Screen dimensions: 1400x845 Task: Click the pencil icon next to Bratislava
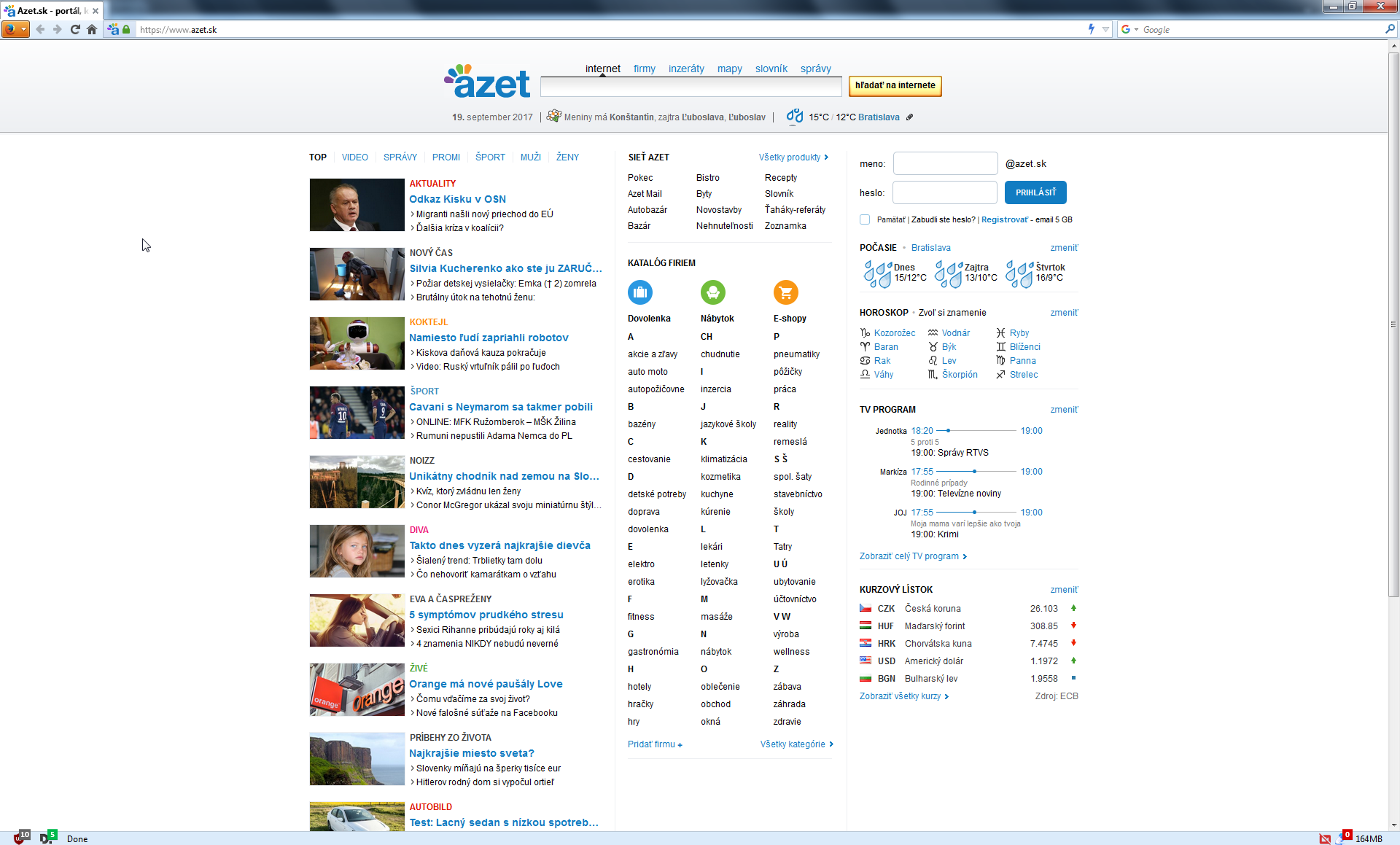tap(909, 117)
